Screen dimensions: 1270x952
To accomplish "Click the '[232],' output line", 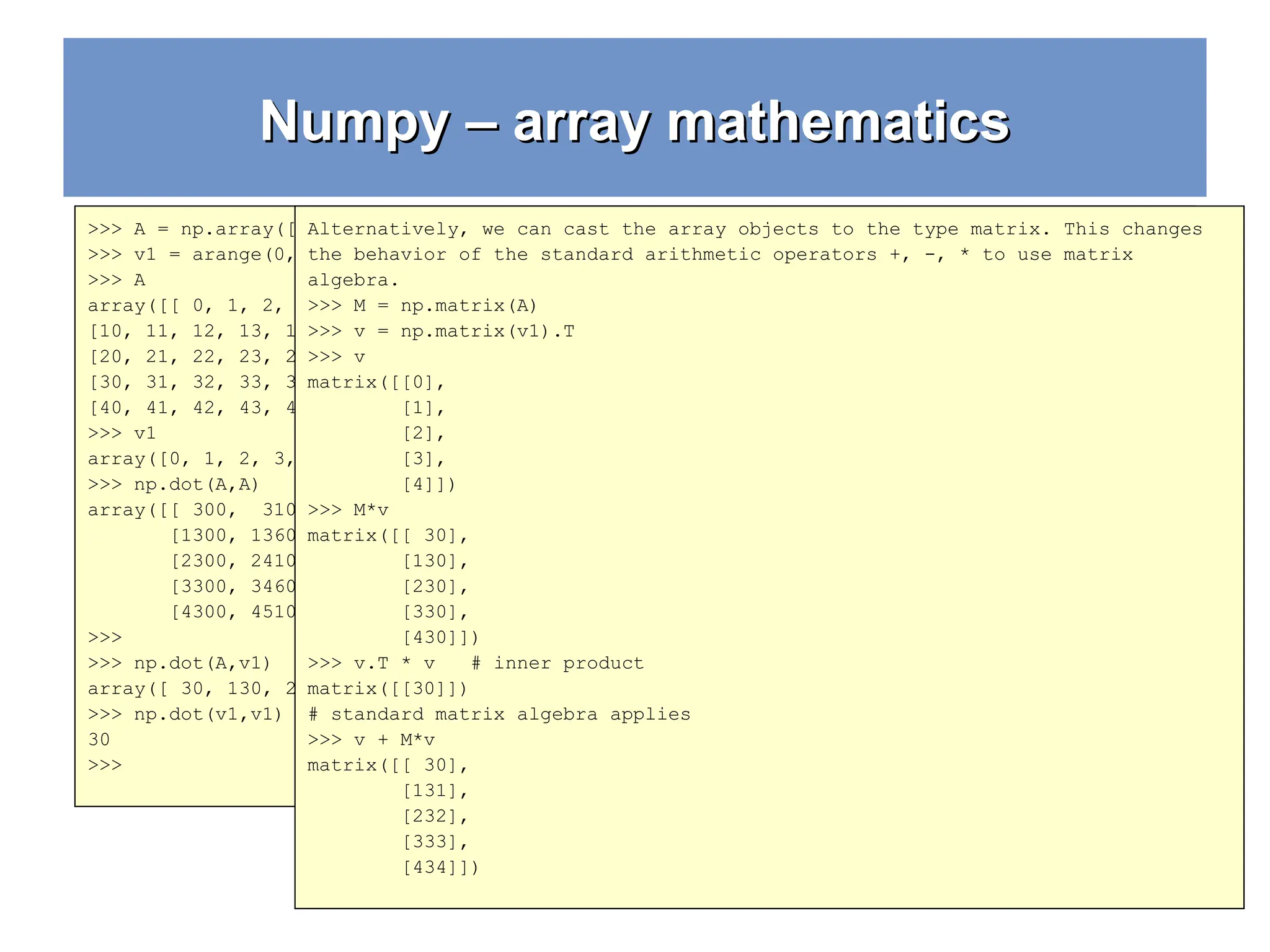I will [434, 816].
